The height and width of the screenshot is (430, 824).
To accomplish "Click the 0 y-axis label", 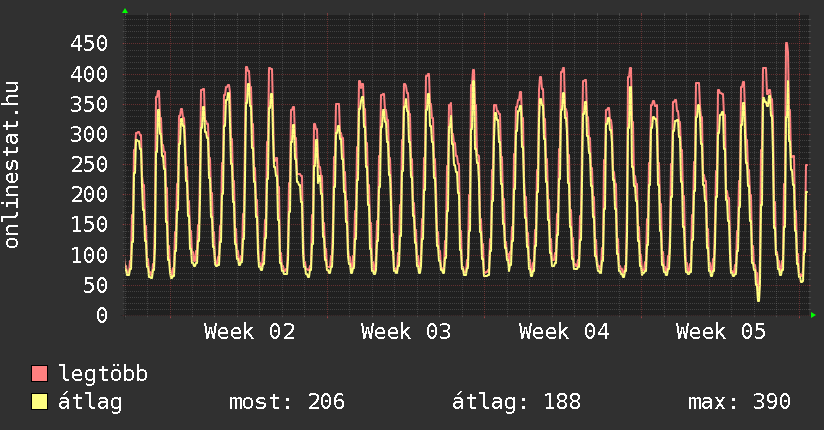I will (x=101, y=315).
